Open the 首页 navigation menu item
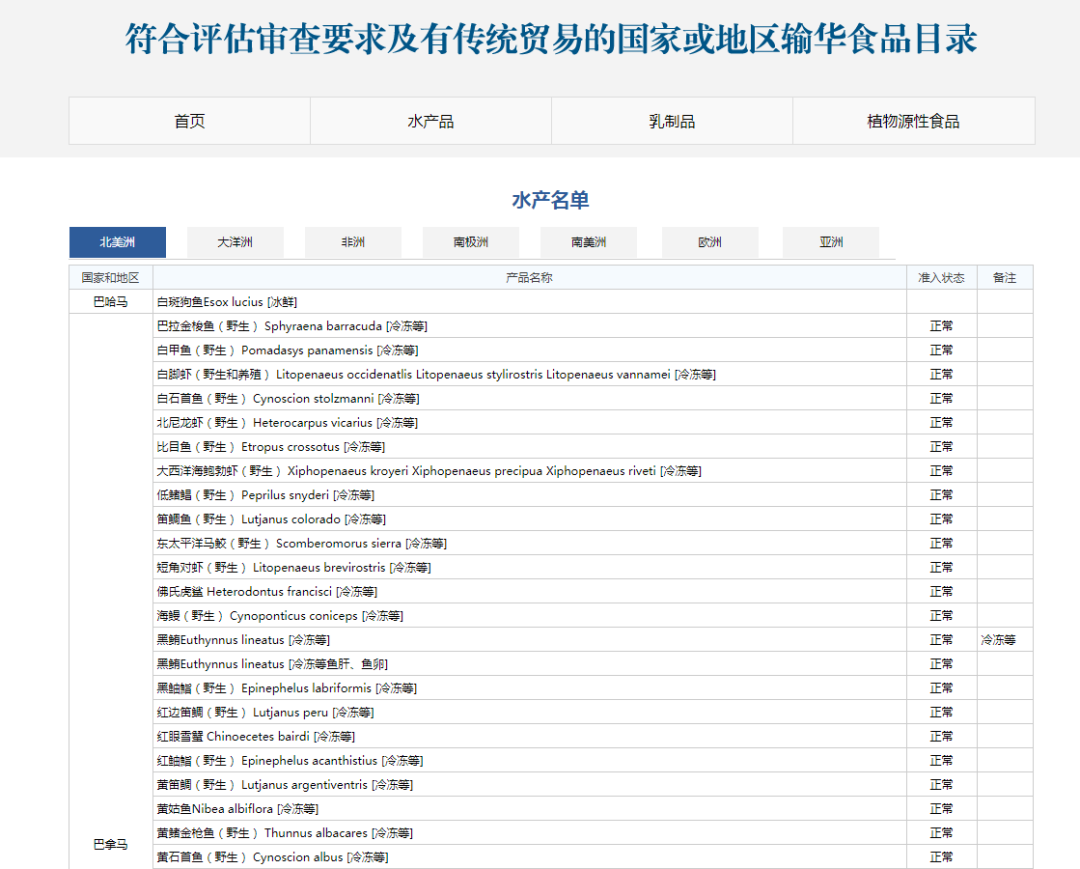 [x=189, y=121]
